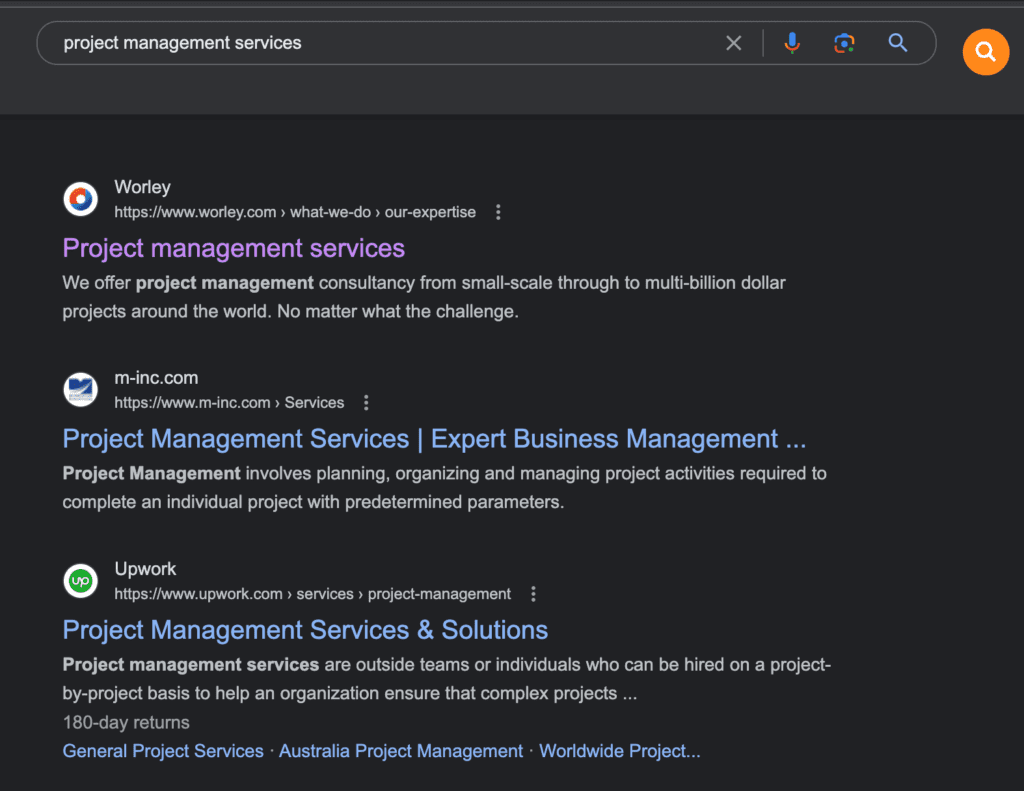The height and width of the screenshot is (791, 1024).
Task: Click the m-inc snippet "Project Management involves planning"
Action: tap(445, 488)
